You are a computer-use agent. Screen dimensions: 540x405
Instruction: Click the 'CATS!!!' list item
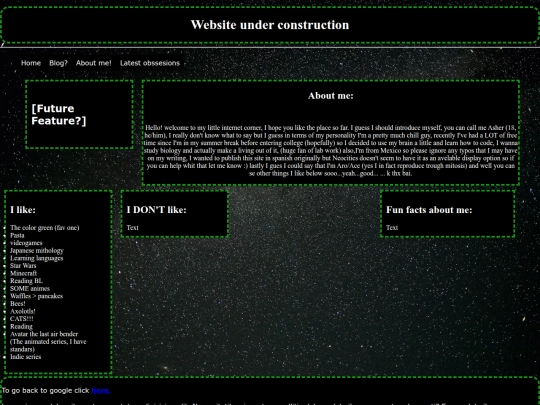[22, 319]
